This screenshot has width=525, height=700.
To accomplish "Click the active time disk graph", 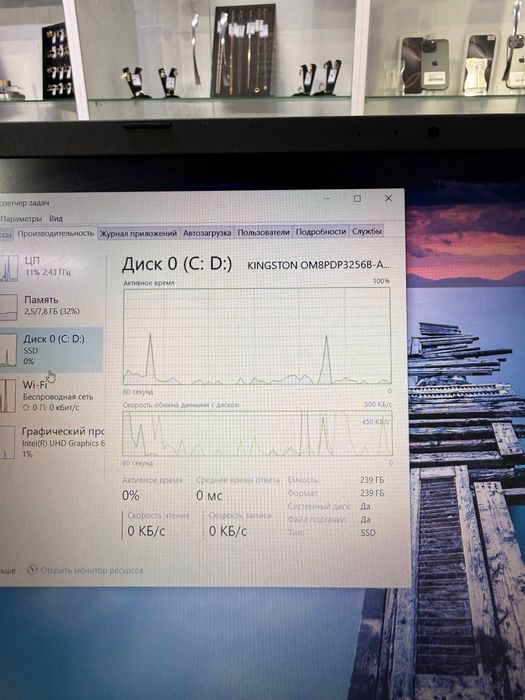I will [257, 336].
